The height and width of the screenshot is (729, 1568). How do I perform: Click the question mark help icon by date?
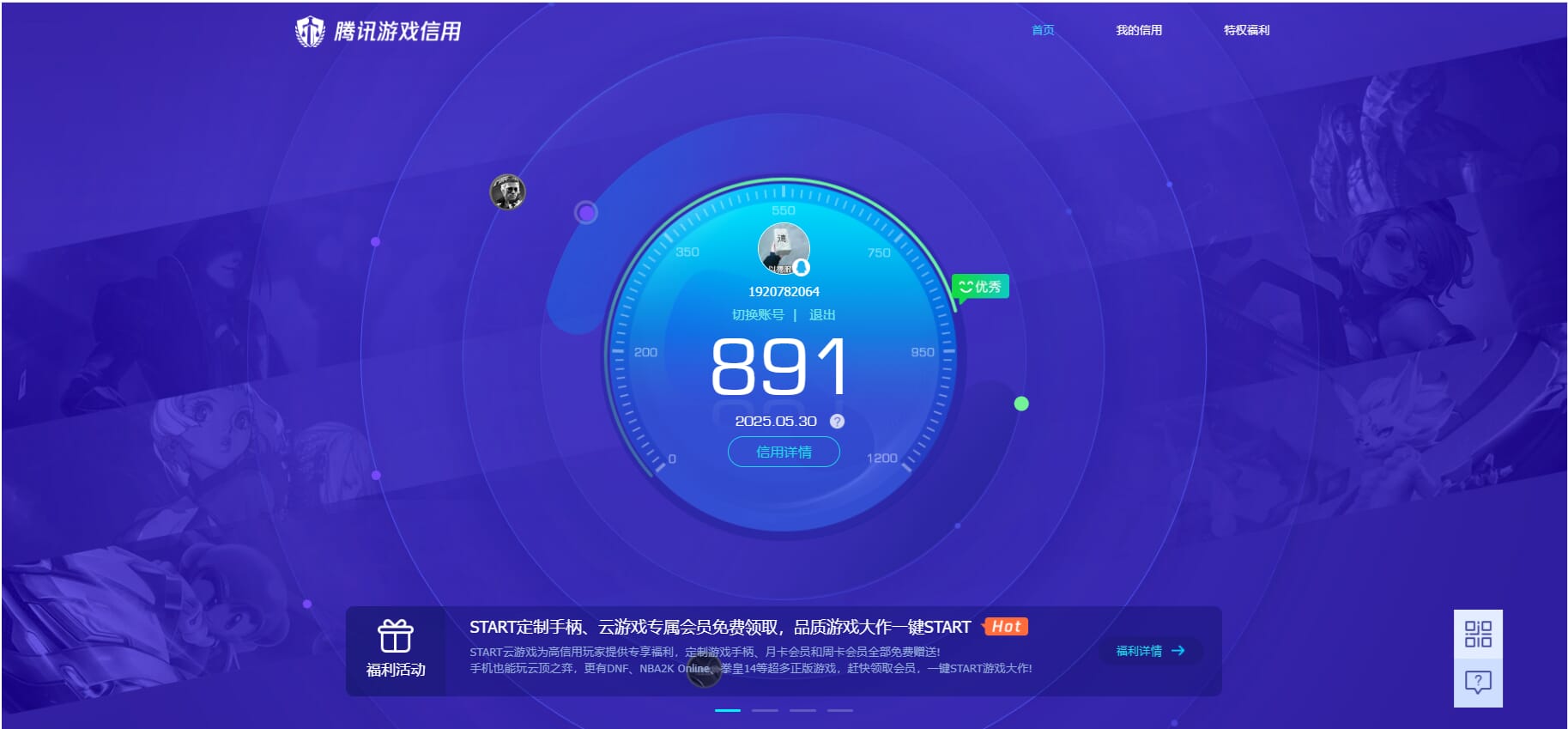(x=838, y=422)
